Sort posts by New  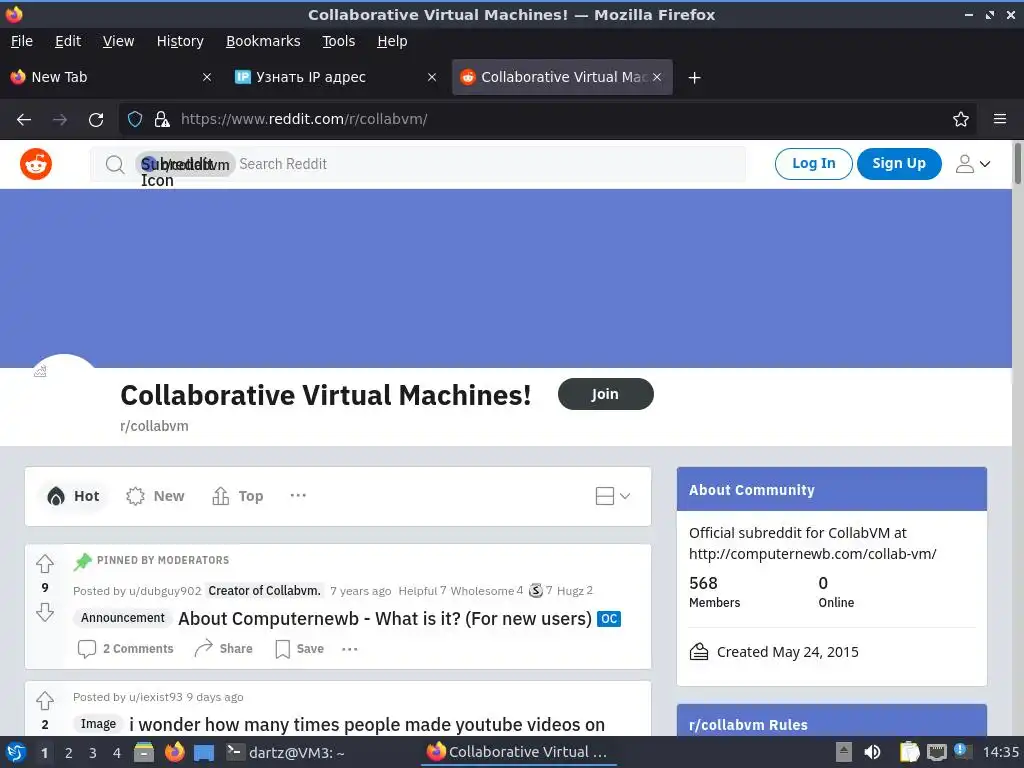coord(155,496)
